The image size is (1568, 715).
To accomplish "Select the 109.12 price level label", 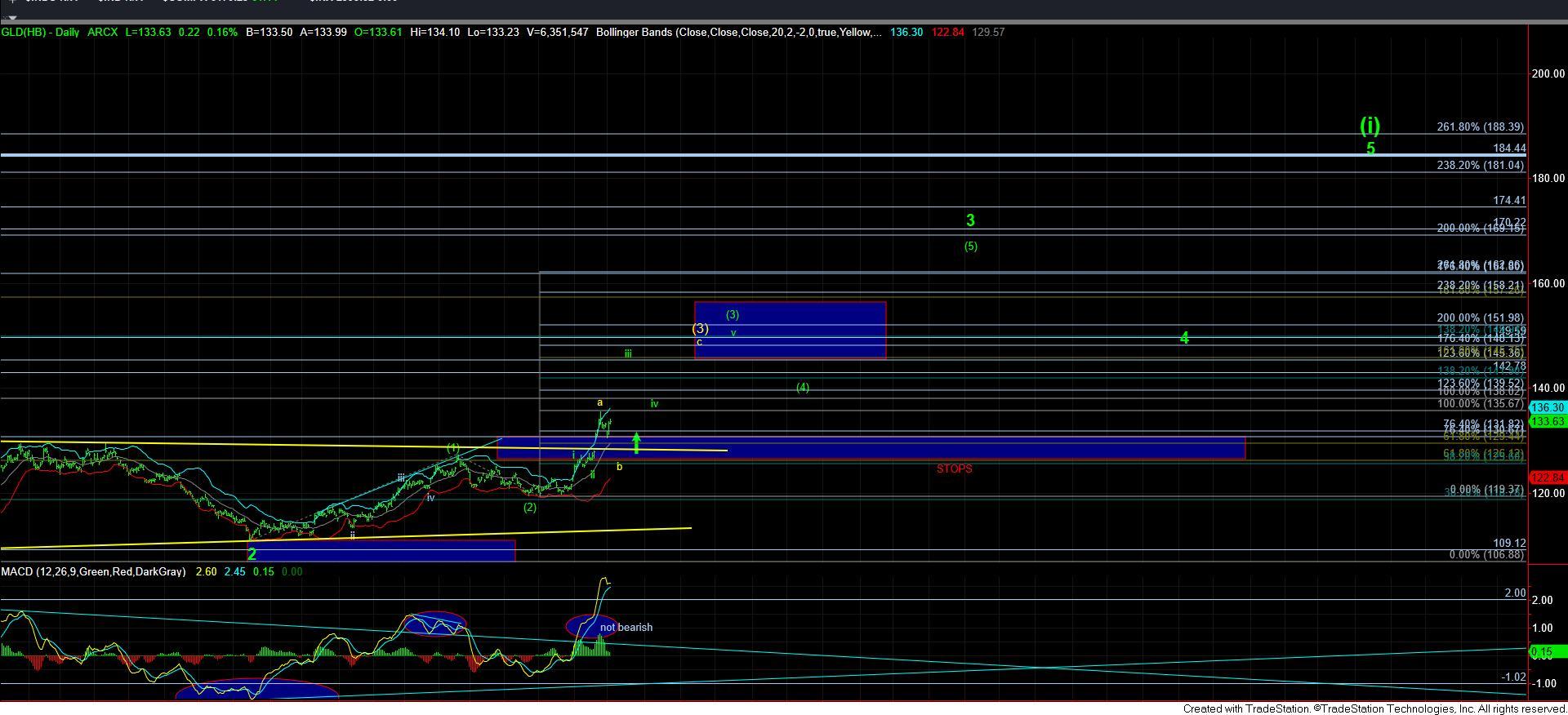I will [1509, 543].
